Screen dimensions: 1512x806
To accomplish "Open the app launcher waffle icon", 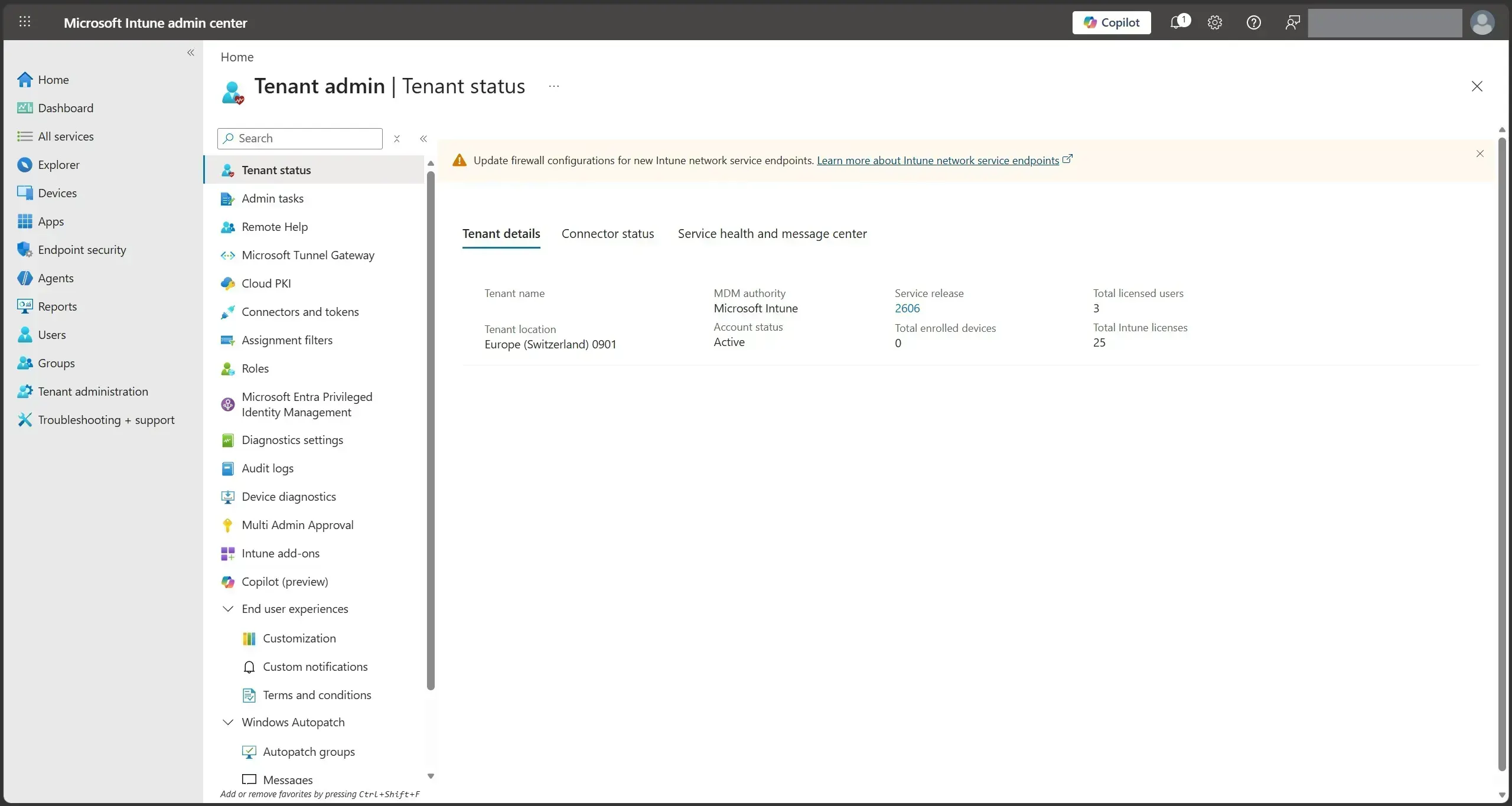I will click(x=25, y=22).
